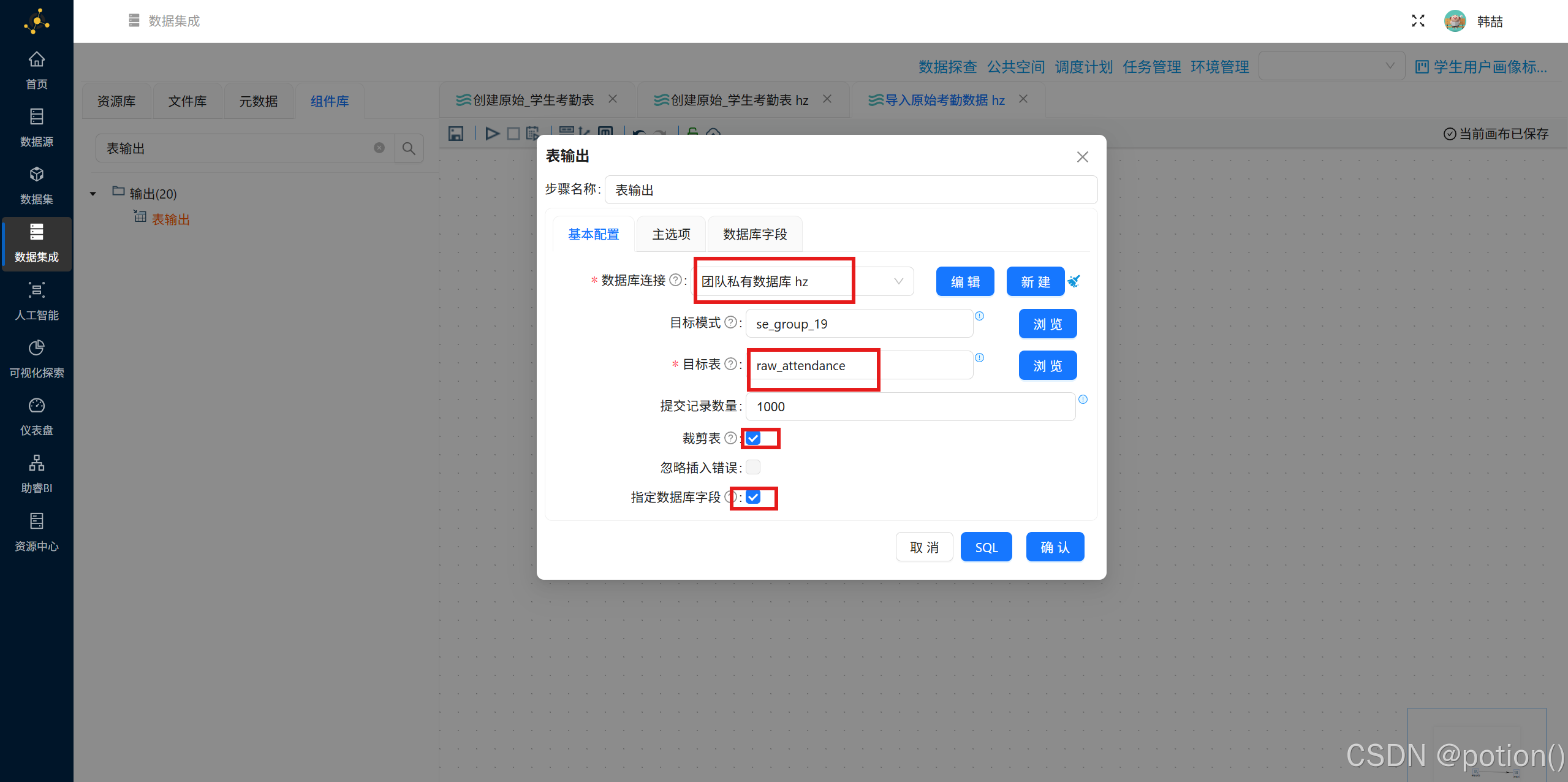Click the scheduled run calendar toolbar icon
Screen dimensions: 1568x782
point(532,133)
